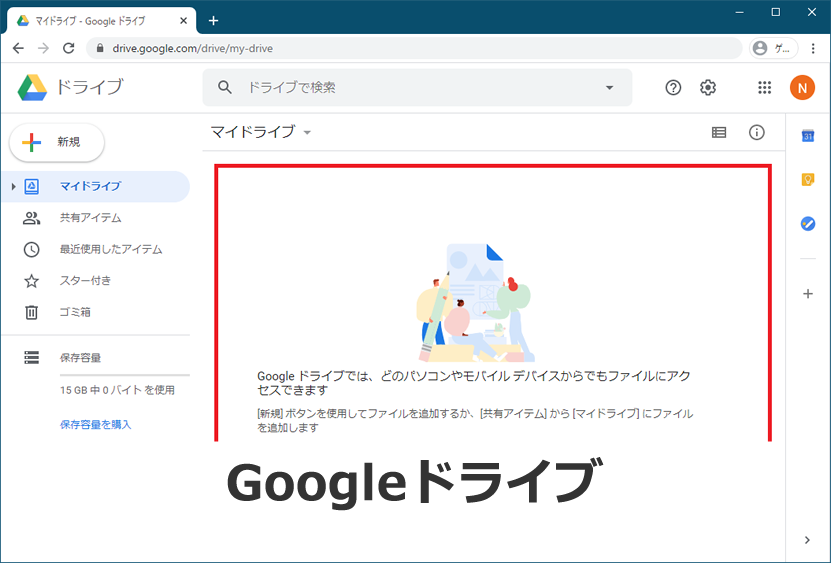Click the address bar URL
The height and width of the screenshot is (563, 831).
point(193,48)
